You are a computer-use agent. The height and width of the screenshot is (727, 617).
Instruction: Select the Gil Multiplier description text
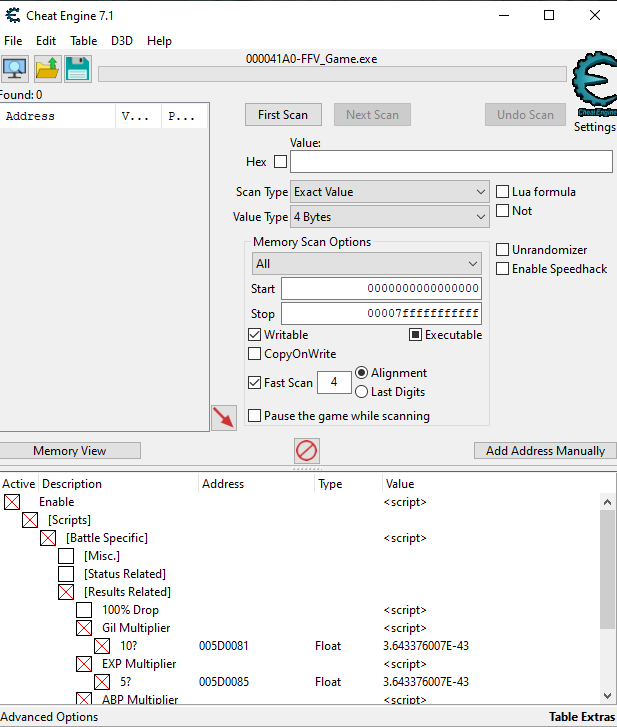point(136,628)
